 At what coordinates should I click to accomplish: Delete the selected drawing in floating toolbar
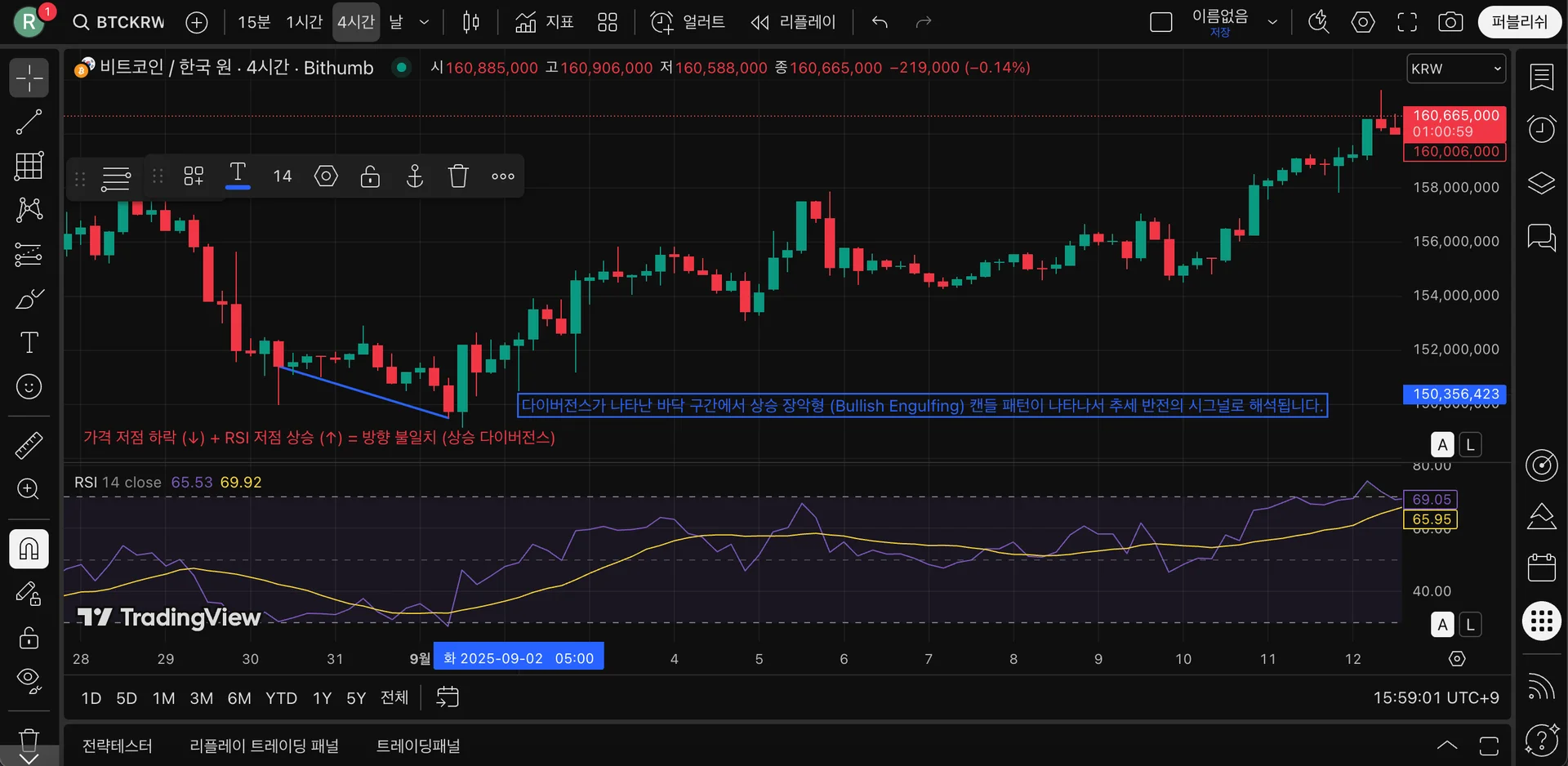pyautogui.click(x=458, y=176)
